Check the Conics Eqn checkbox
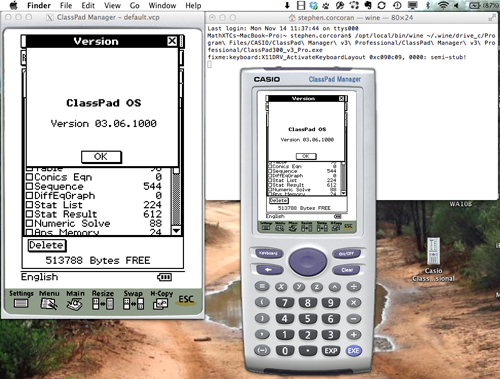 point(29,177)
